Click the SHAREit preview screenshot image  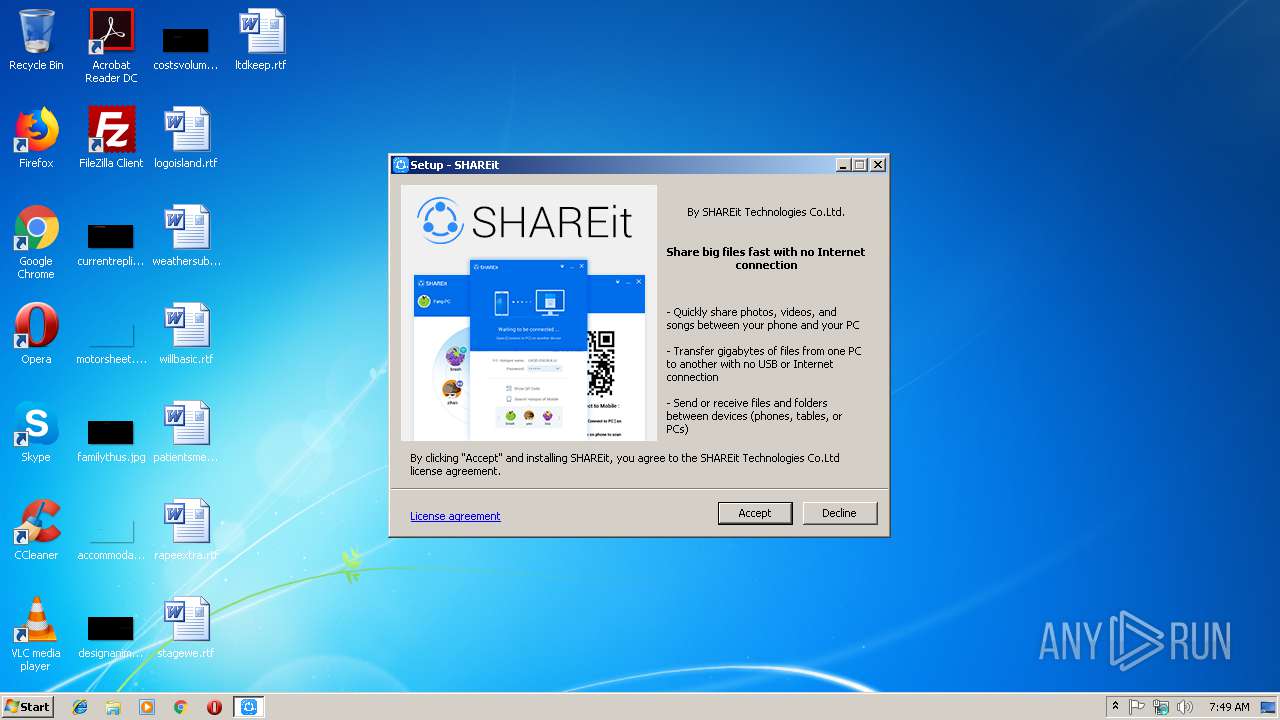(x=530, y=349)
